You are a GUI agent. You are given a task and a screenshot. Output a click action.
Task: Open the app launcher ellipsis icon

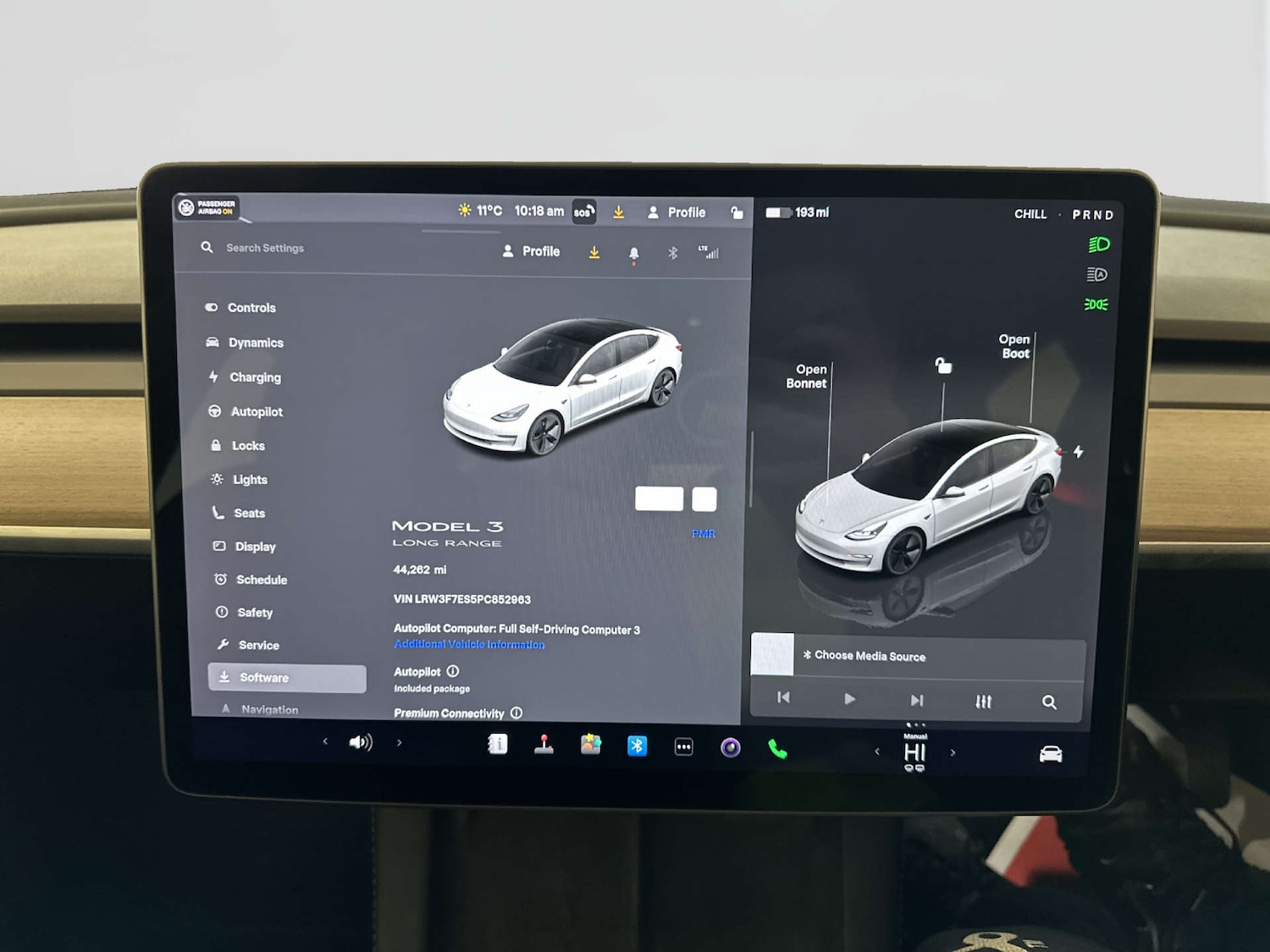click(x=683, y=746)
